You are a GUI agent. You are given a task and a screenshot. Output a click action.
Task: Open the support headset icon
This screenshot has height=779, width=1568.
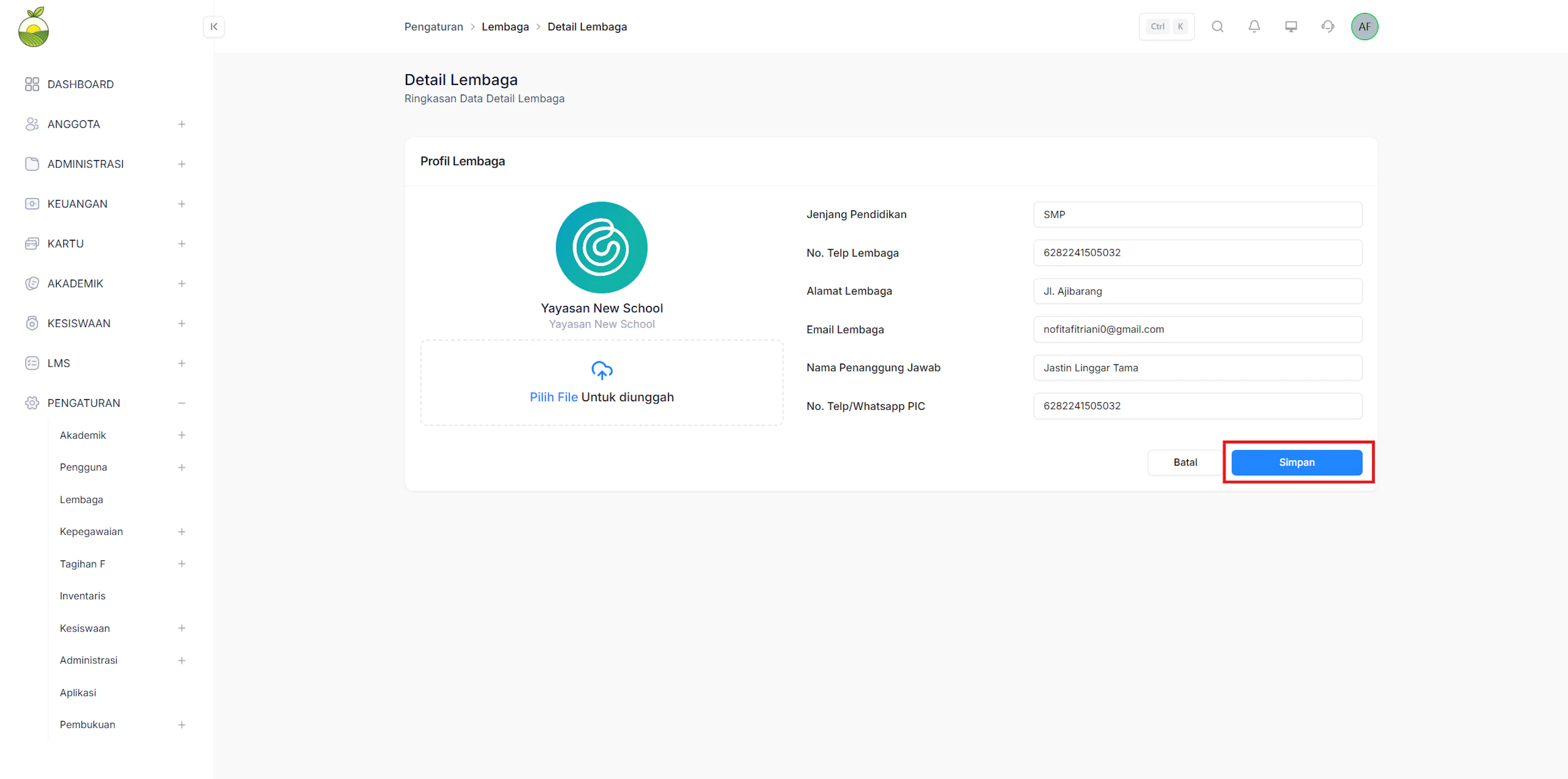point(1327,26)
